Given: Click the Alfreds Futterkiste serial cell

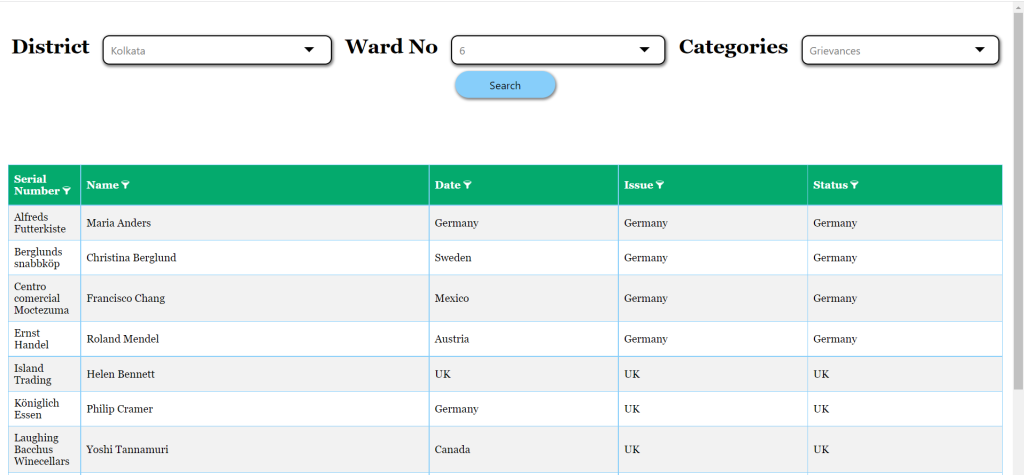Looking at the screenshot, I should [x=44, y=223].
